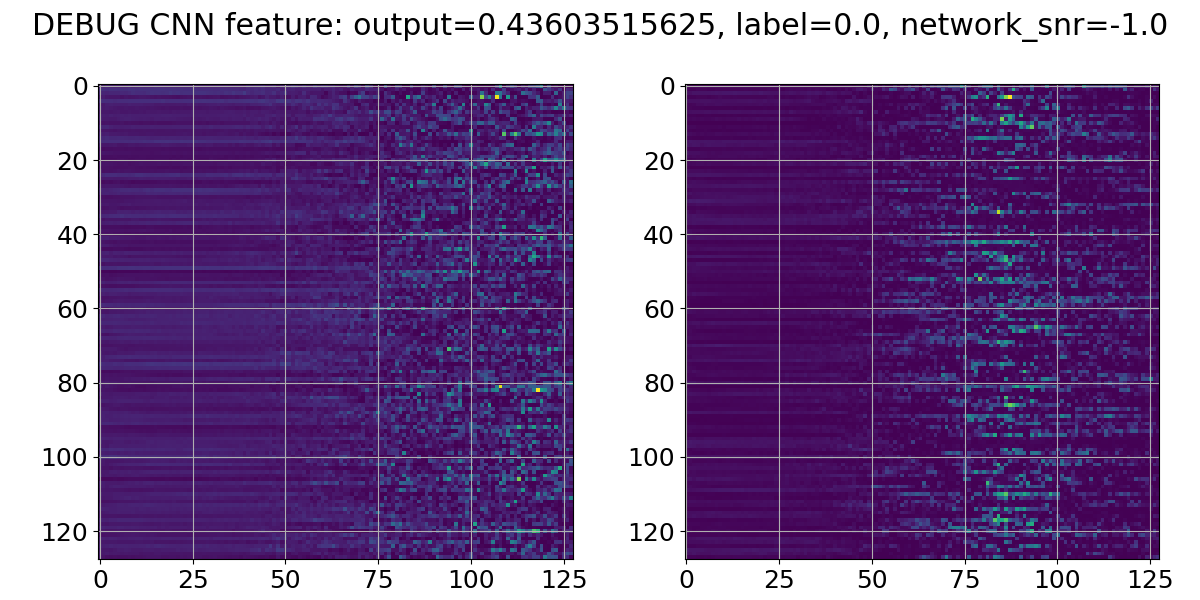This screenshot has height=600, width=1200.
Task: Select y-axis tick label 100 of left heatmap
Action: [x=67, y=457]
